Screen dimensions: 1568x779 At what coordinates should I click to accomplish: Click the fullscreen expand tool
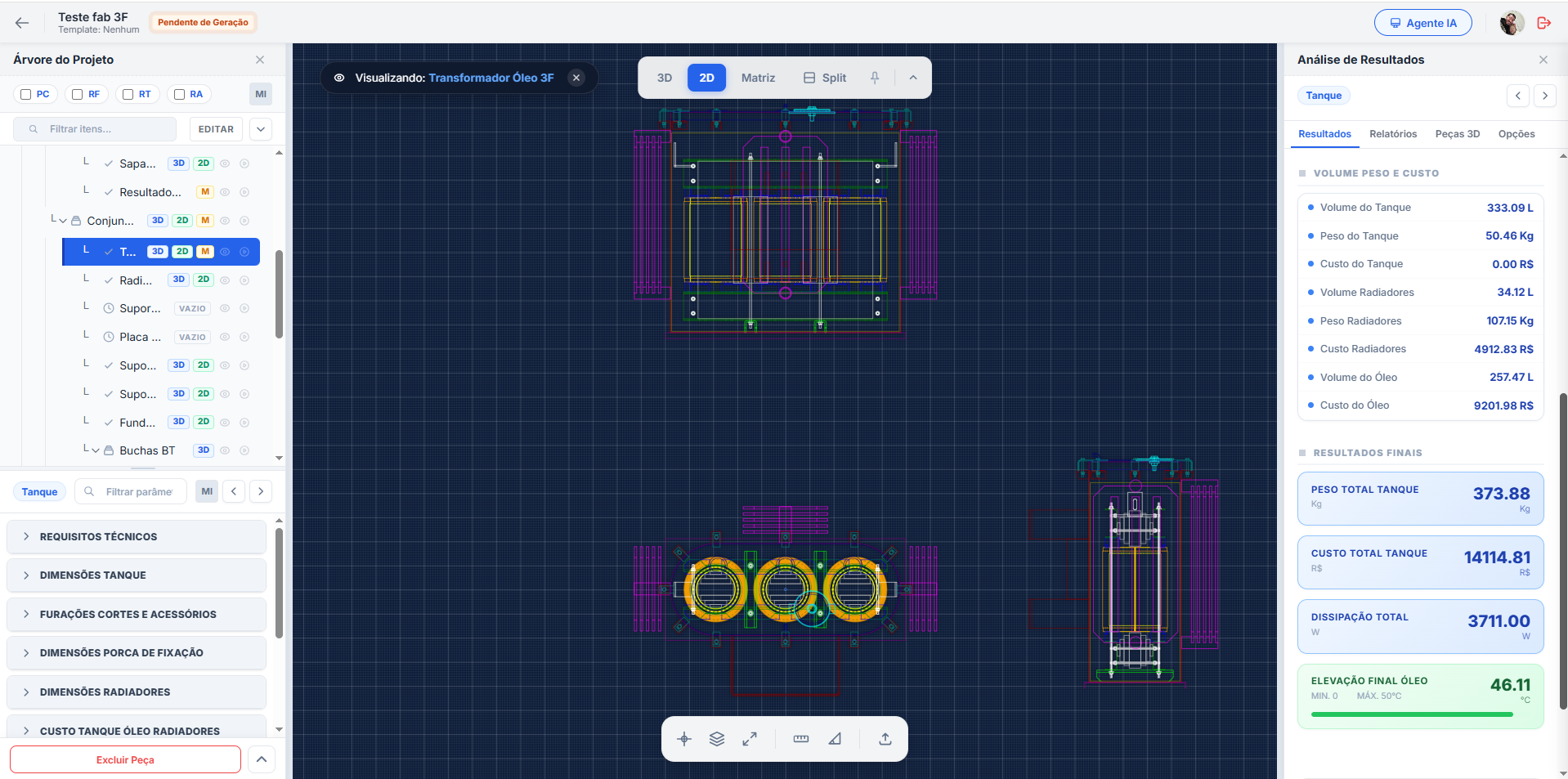[750, 739]
